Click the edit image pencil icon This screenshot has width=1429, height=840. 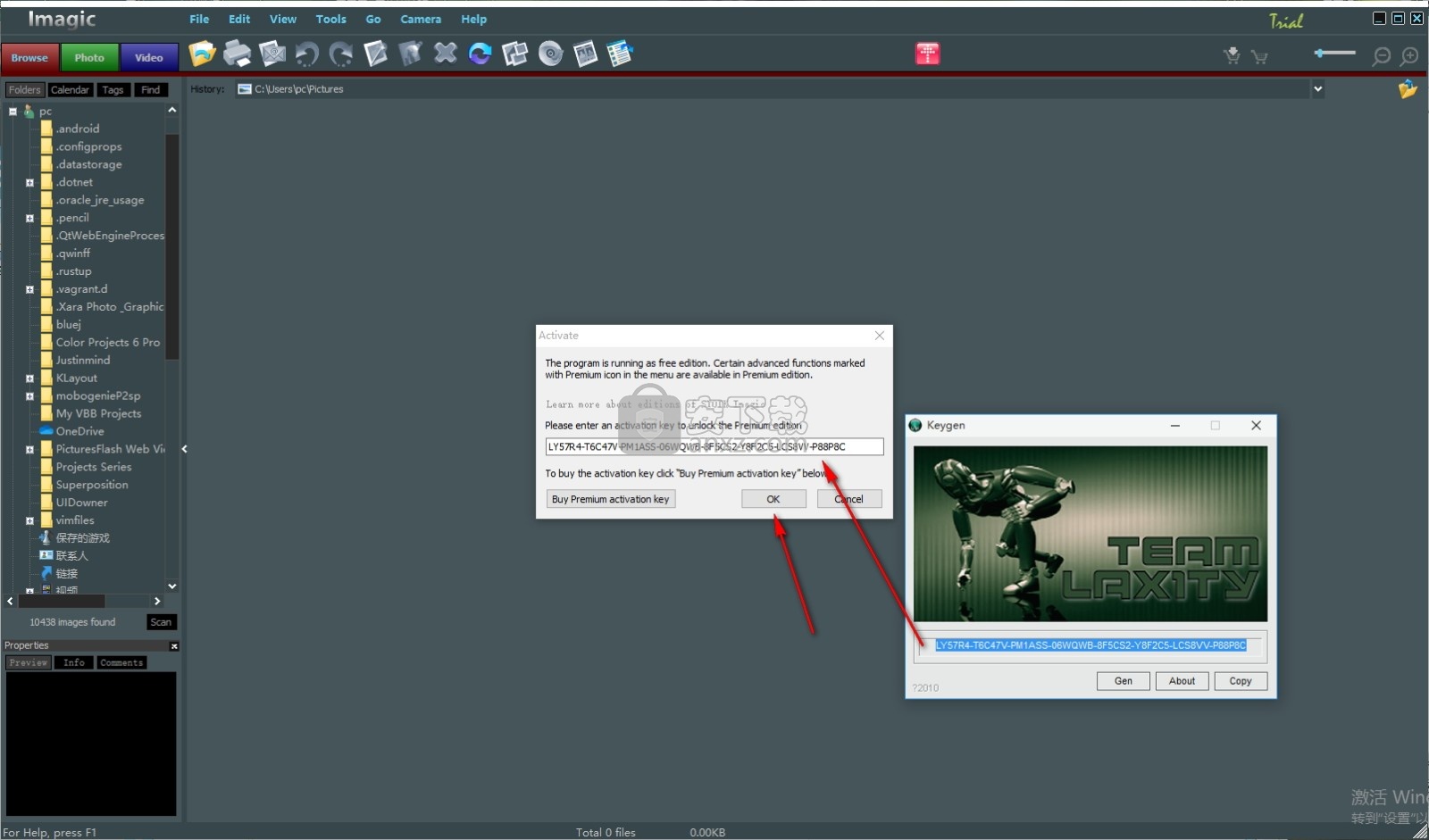click(x=376, y=54)
